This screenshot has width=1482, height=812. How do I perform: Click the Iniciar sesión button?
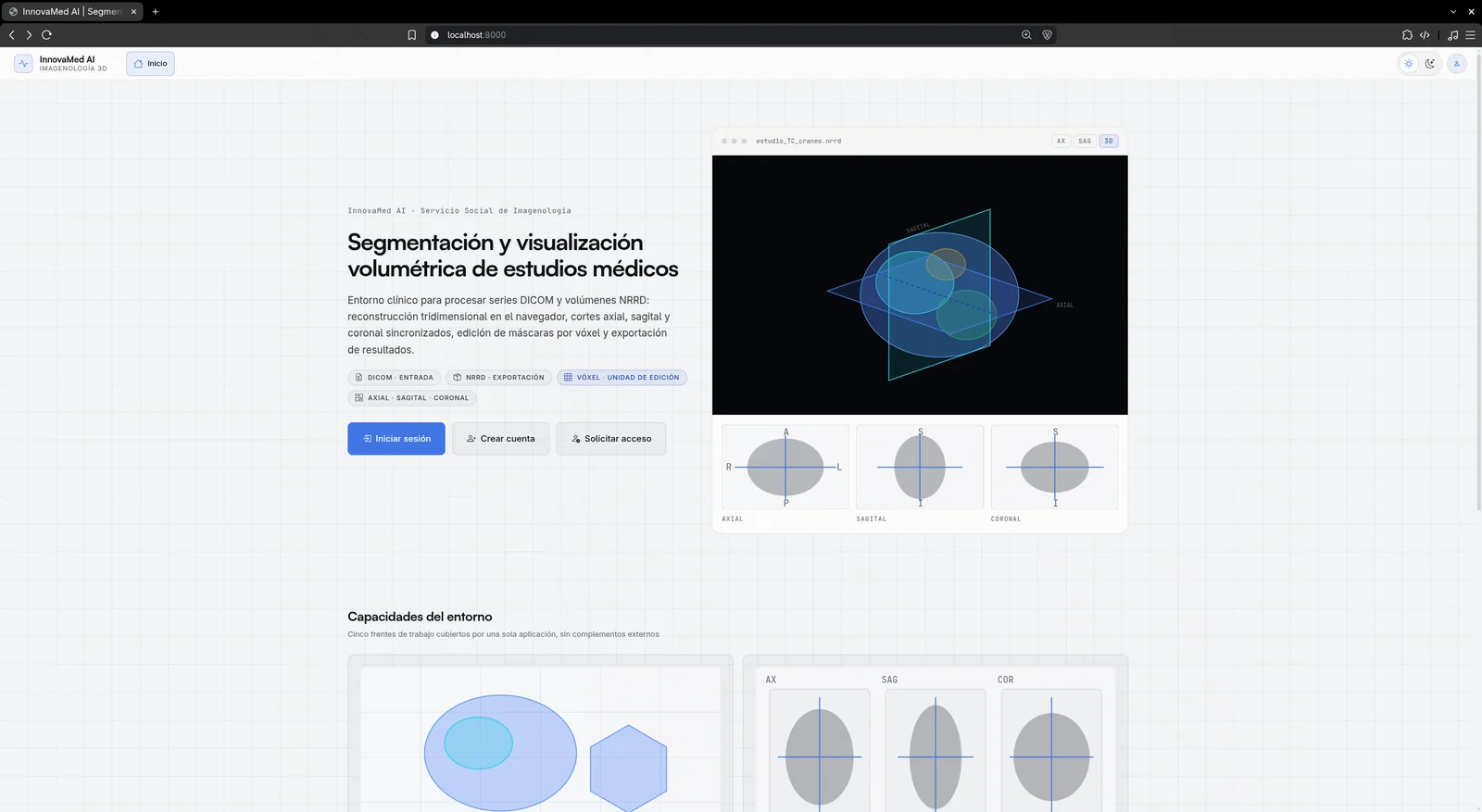coord(396,439)
